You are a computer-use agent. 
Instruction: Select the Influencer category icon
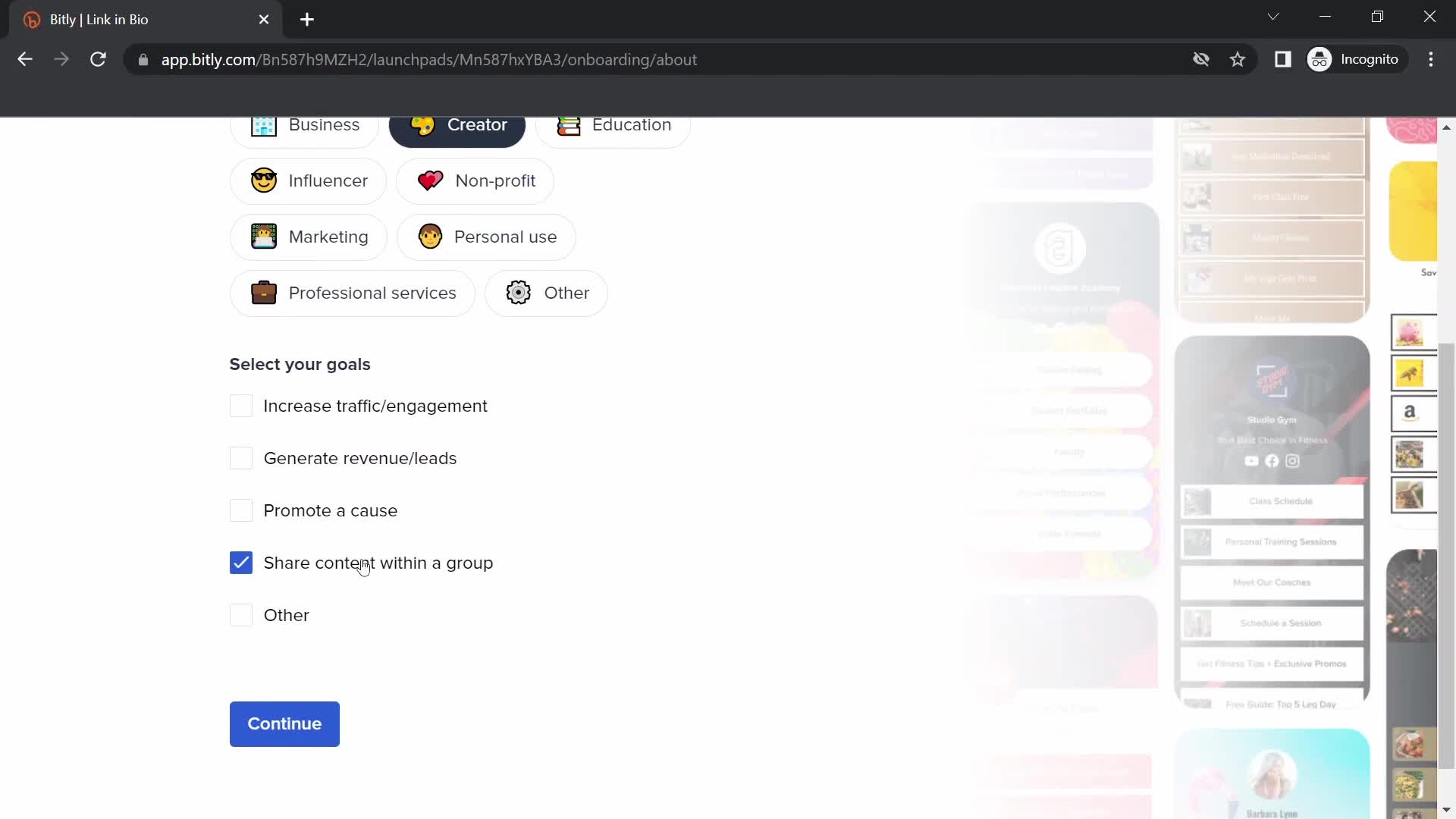(264, 180)
